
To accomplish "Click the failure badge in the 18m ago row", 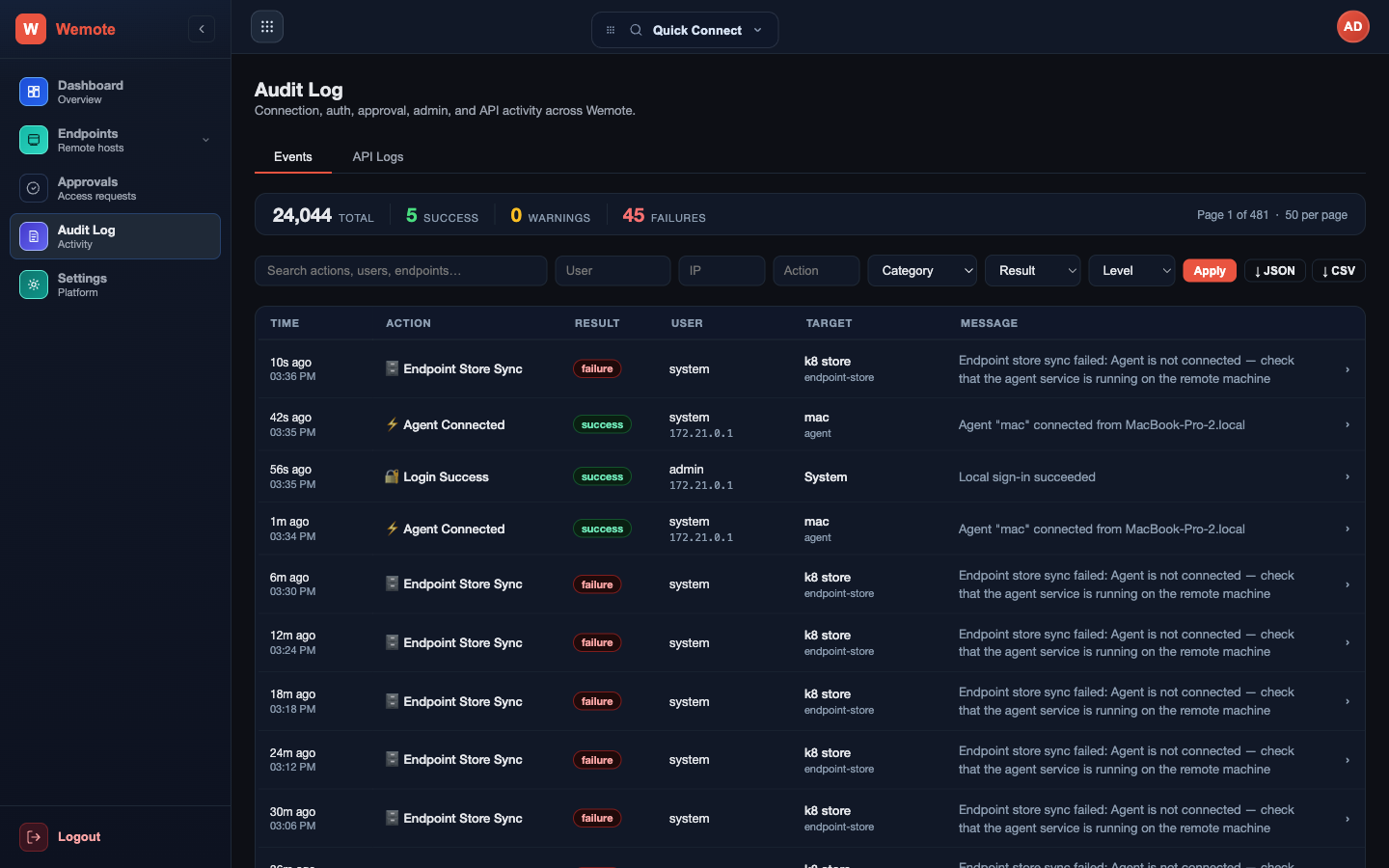I will 597,701.
